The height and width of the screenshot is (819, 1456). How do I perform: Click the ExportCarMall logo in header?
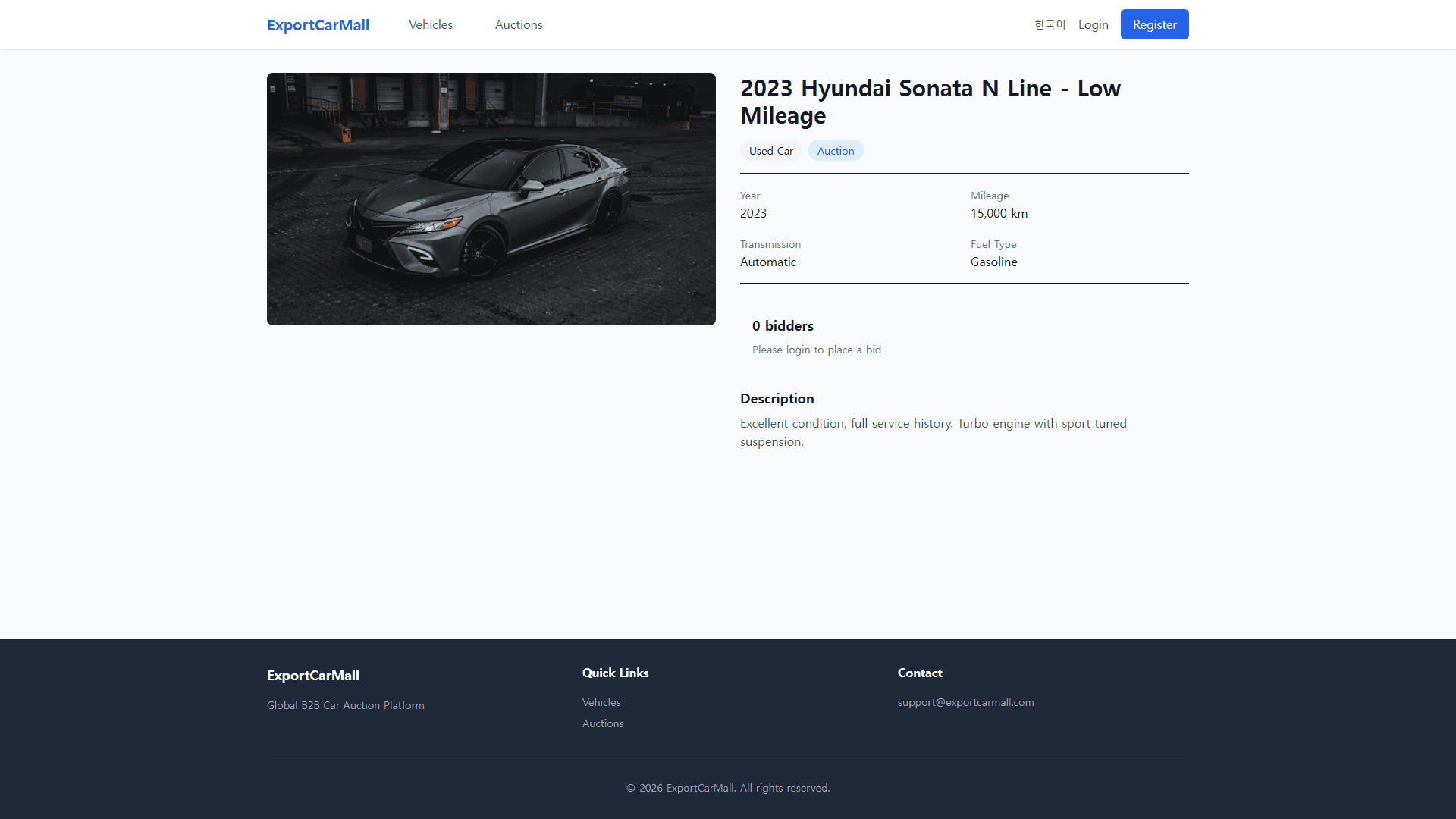pos(318,25)
